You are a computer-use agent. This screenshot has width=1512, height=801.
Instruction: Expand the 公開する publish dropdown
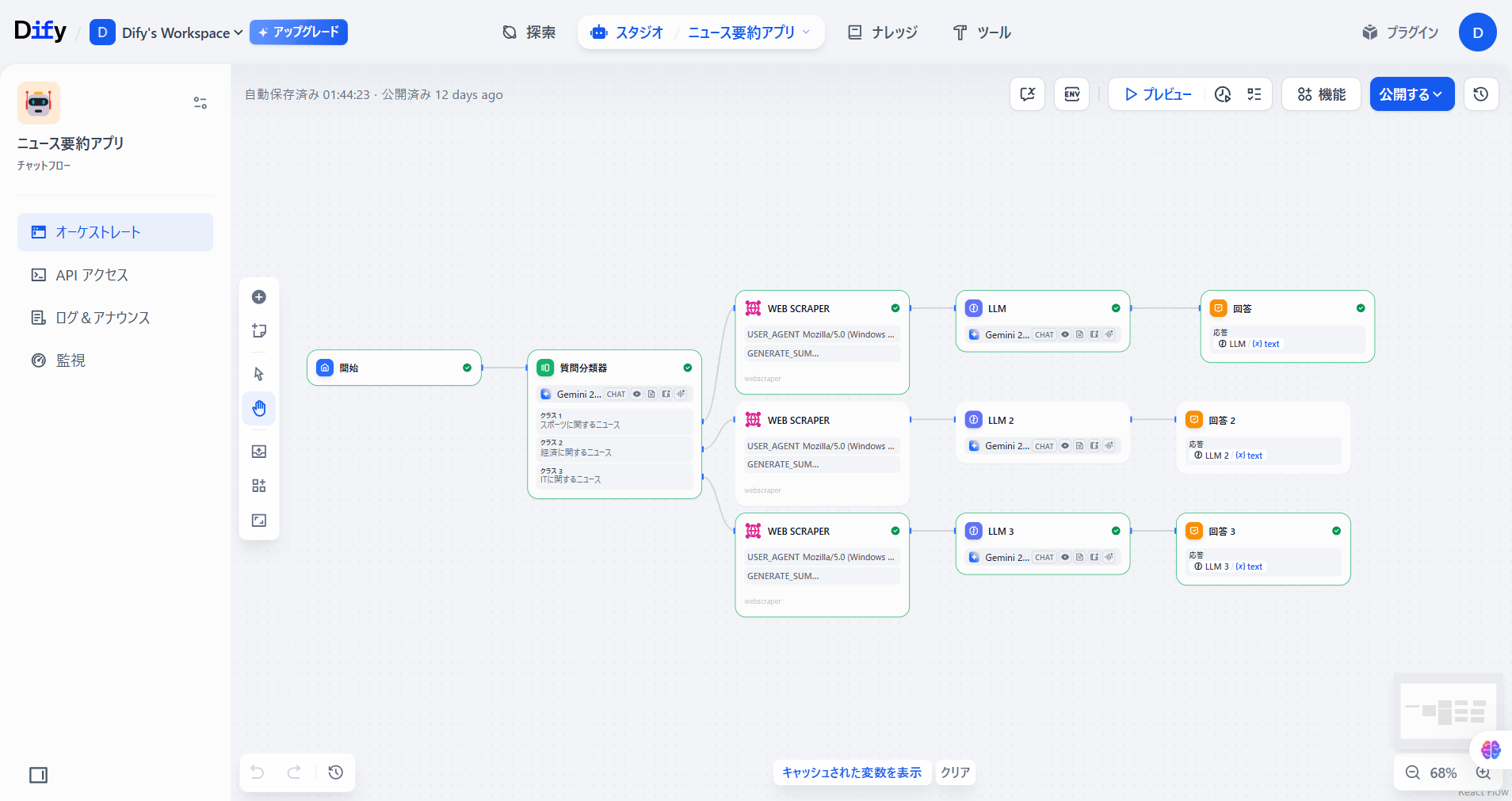click(x=1411, y=94)
